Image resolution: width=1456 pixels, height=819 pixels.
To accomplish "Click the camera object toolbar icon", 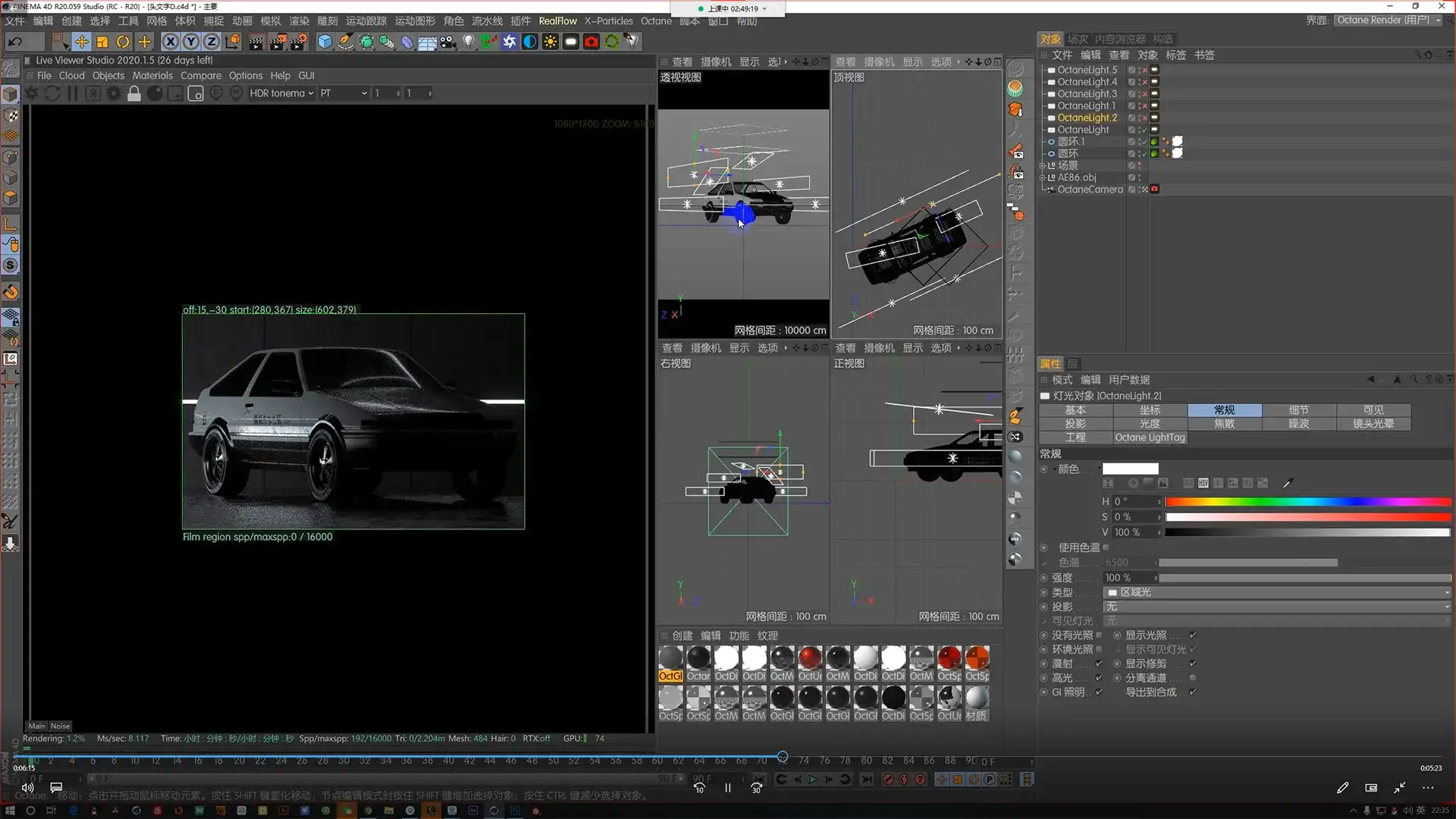I will (x=448, y=42).
